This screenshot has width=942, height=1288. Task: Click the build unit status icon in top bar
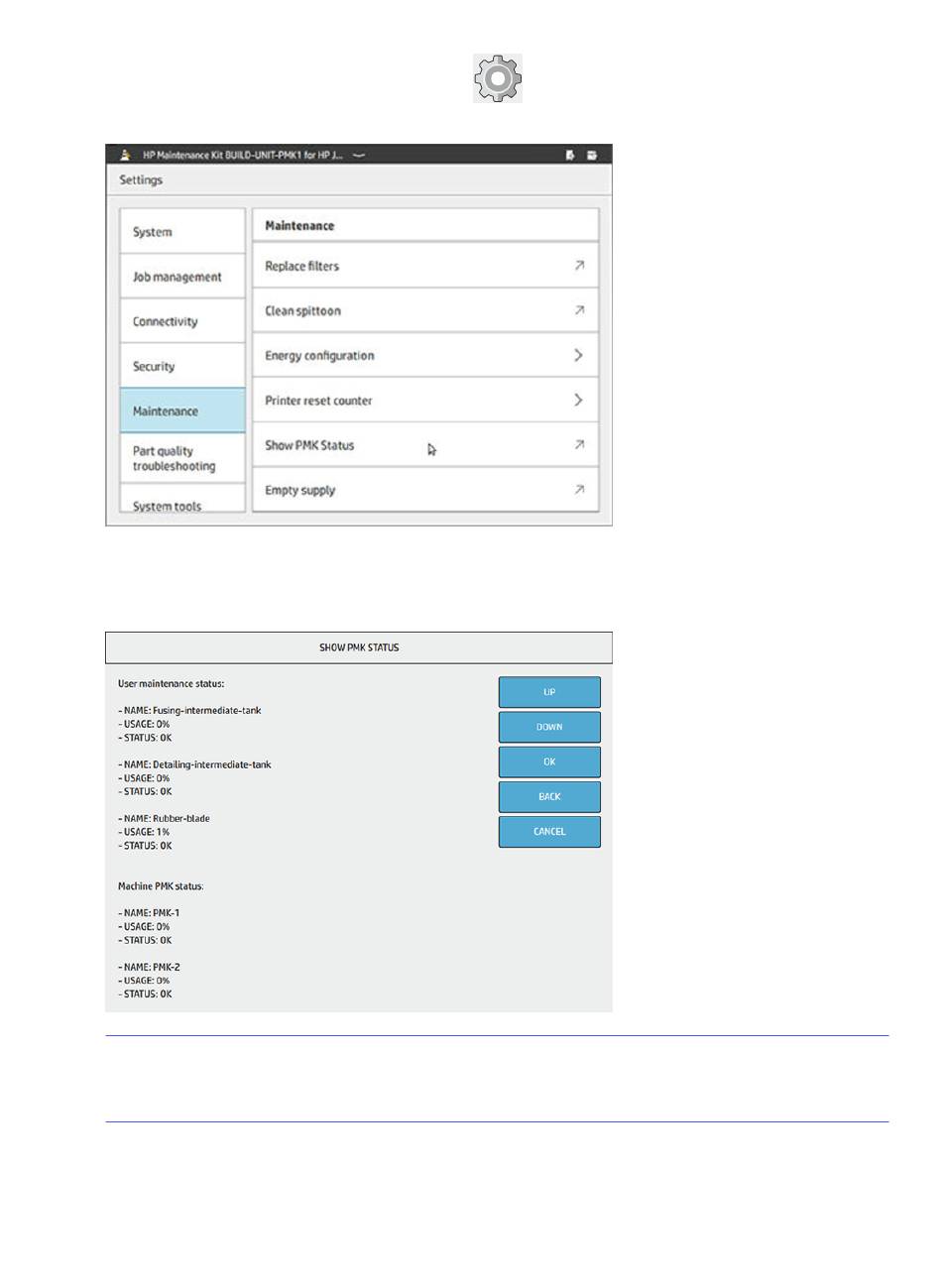[x=570, y=155]
